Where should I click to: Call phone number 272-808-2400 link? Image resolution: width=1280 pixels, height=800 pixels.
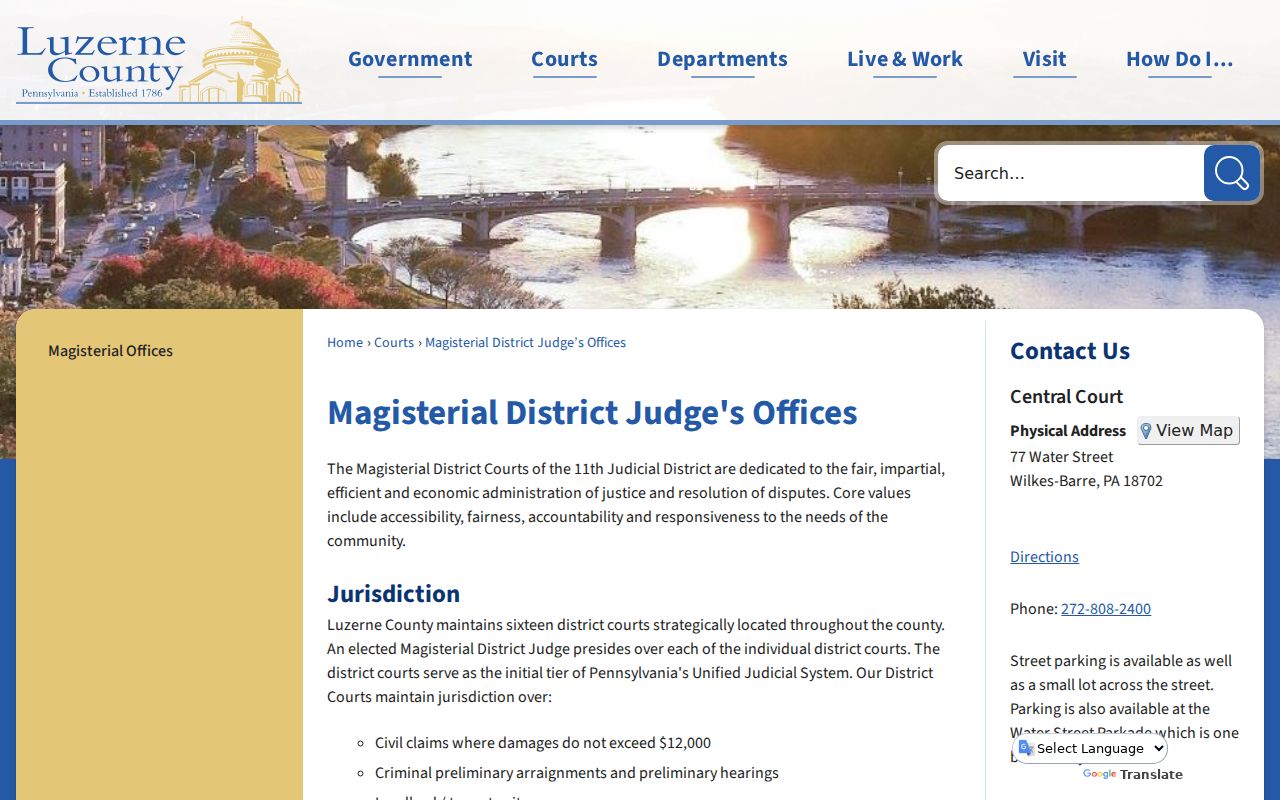pos(1105,609)
